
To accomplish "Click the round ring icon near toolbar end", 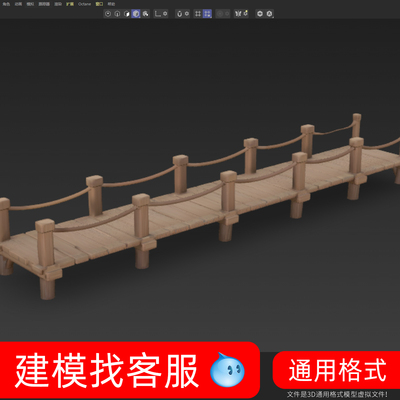I will click(x=260, y=14).
